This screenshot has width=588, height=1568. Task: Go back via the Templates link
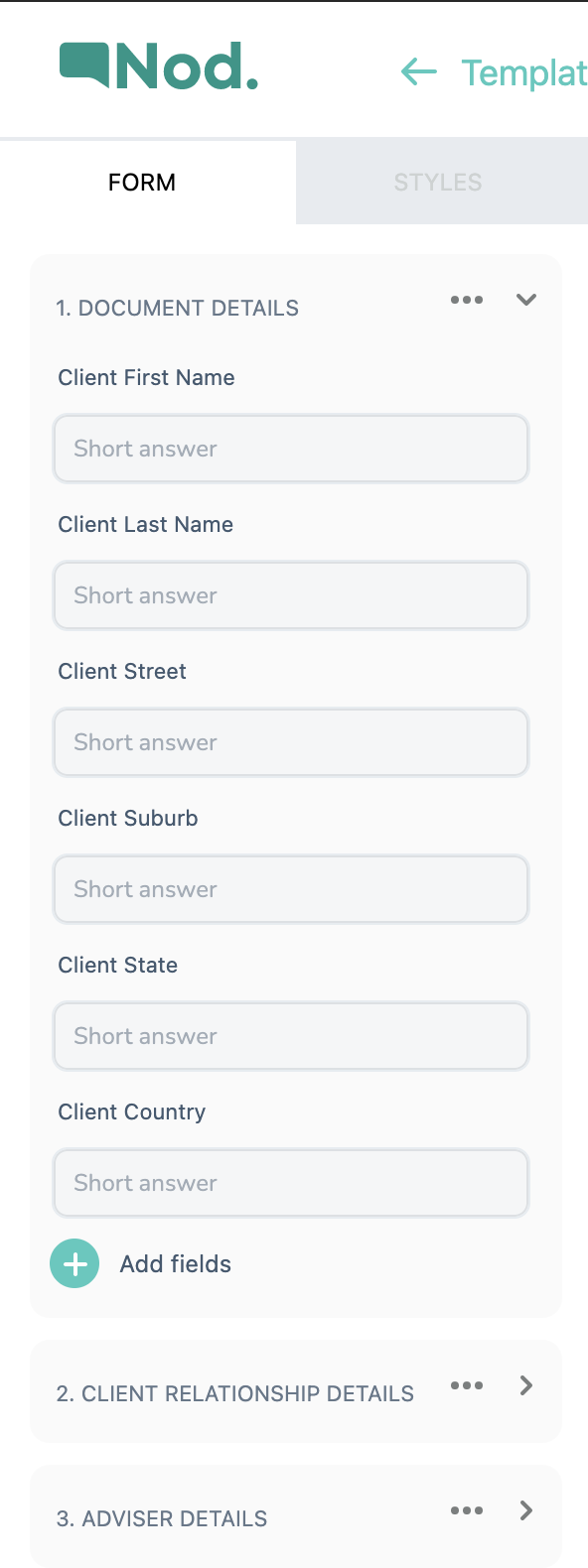[524, 72]
